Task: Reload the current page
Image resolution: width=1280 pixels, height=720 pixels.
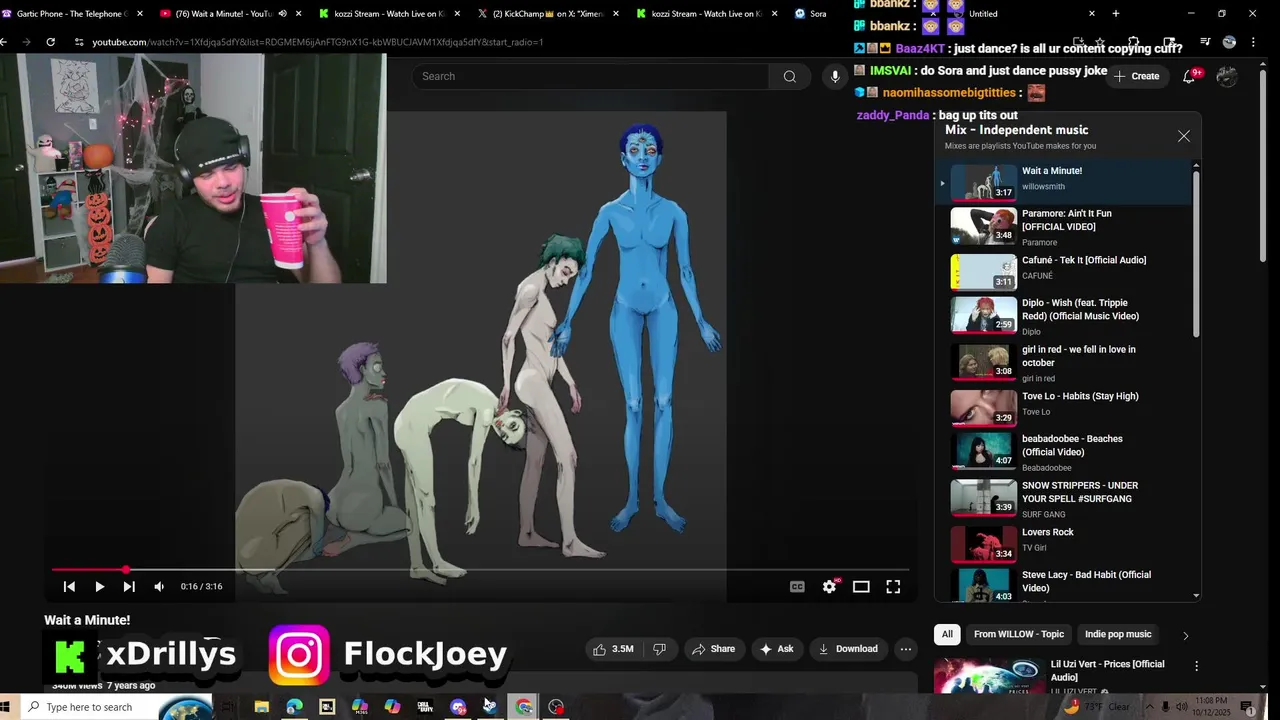Action: (50, 42)
